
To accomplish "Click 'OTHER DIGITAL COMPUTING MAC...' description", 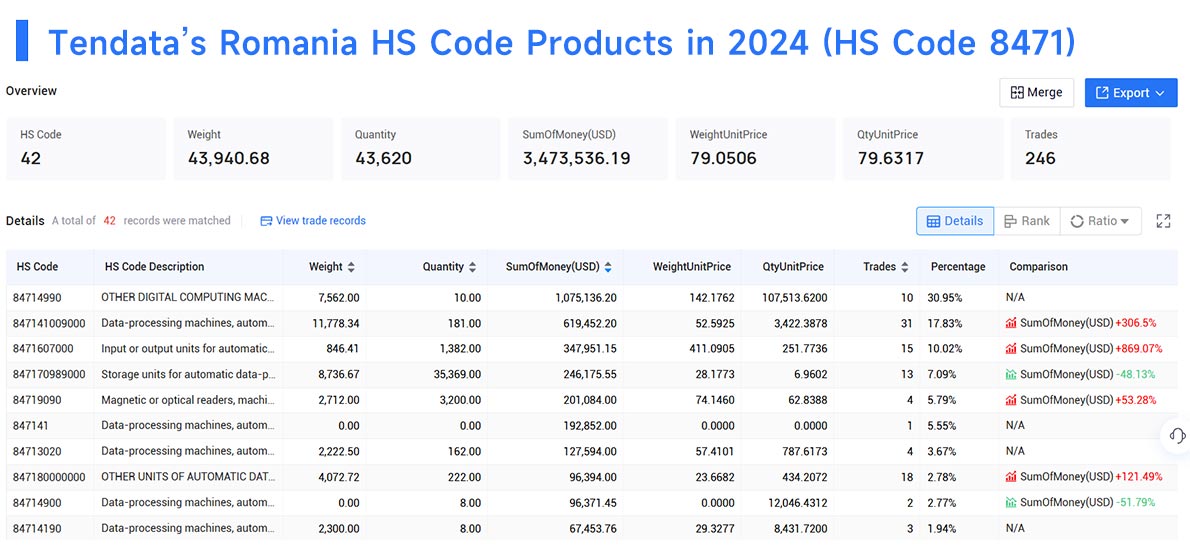I will 188,297.
